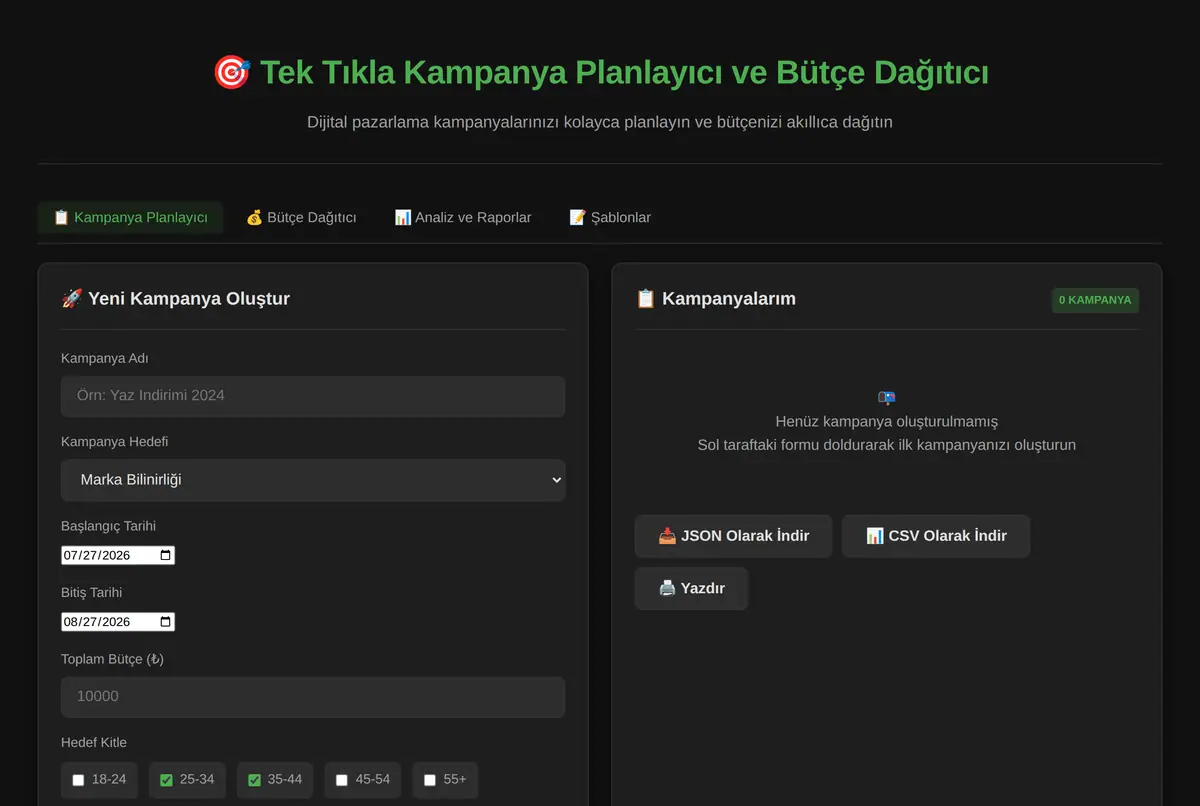The height and width of the screenshot is (806, 1200).
Task: Click the 0 KAMPANYA badge
Action: (x=1095, y=300)
